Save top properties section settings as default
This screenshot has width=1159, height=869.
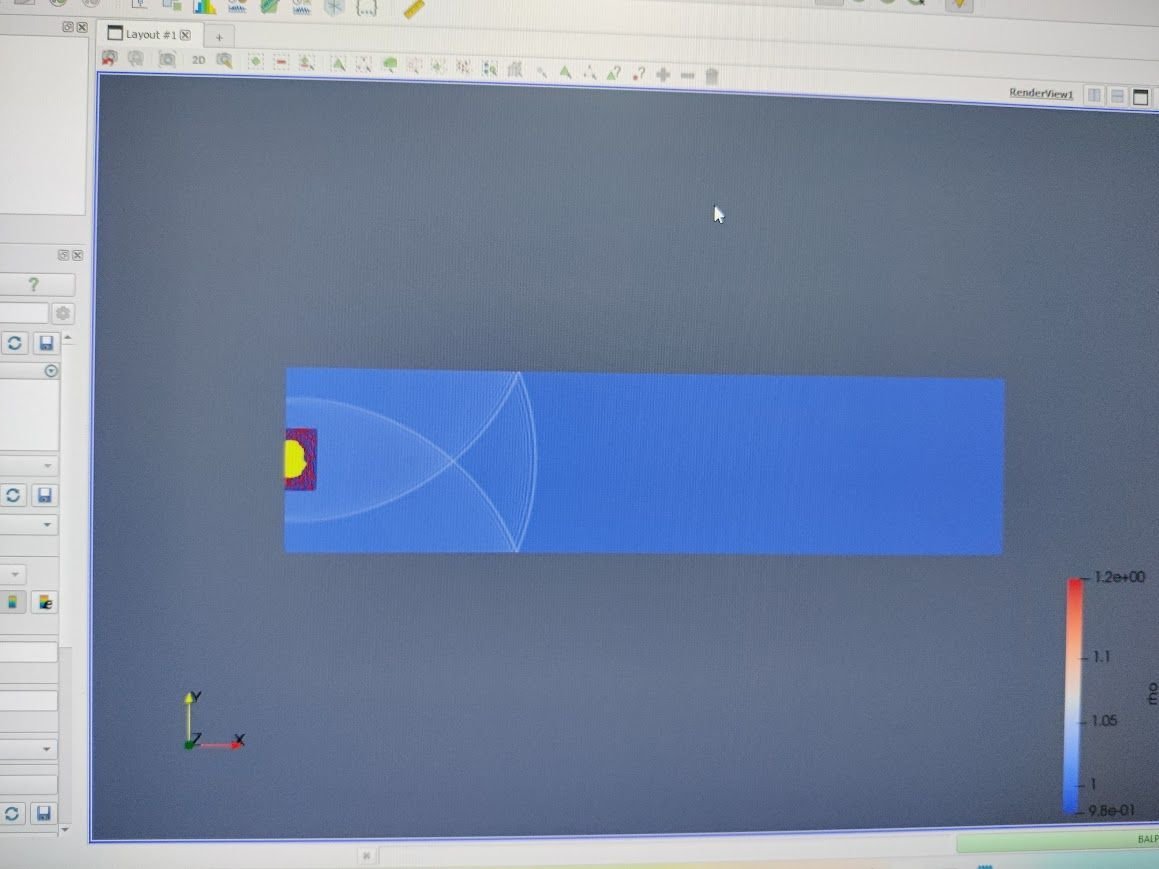coord(46,343)
